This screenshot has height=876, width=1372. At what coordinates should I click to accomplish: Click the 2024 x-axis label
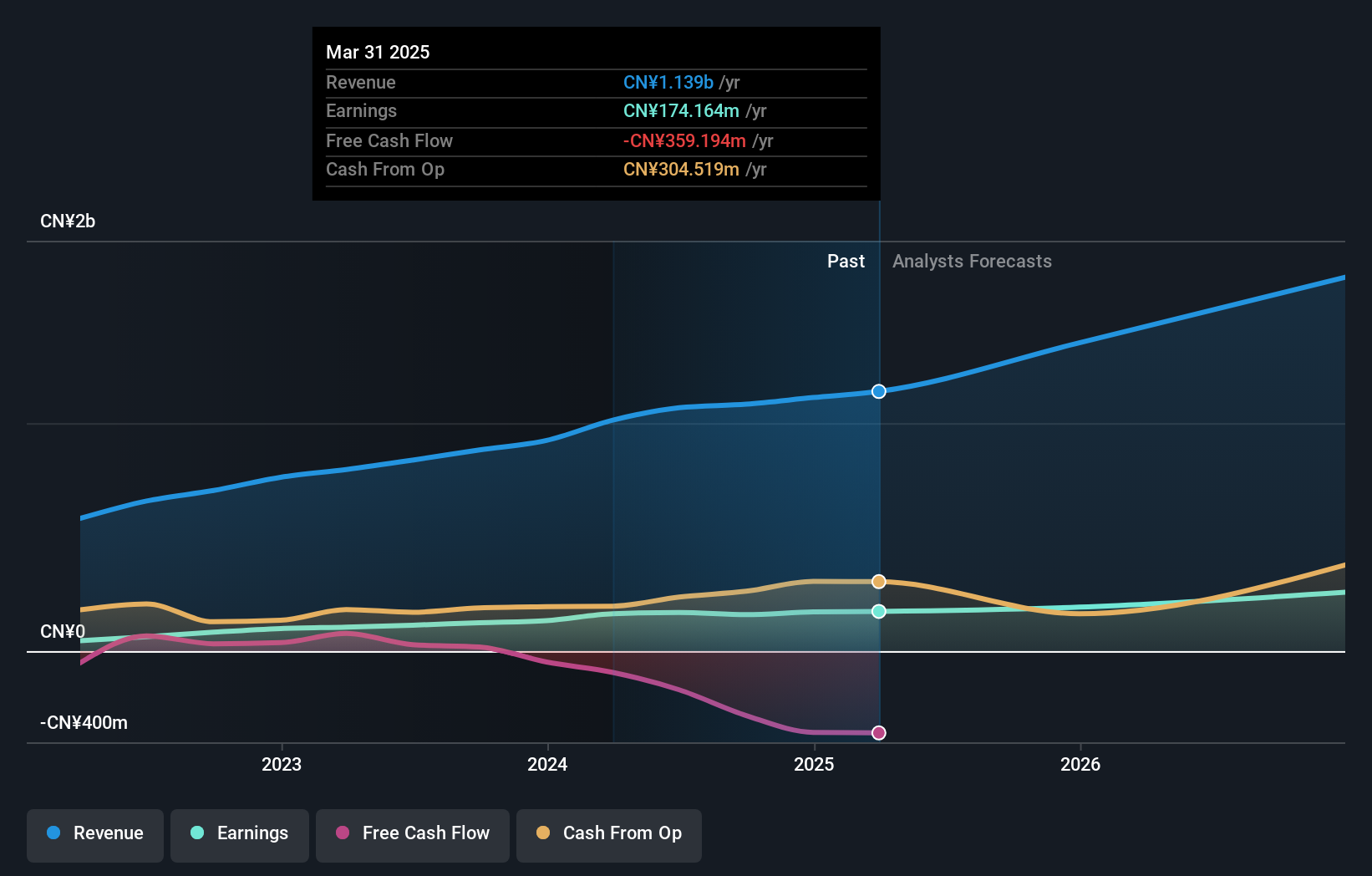click(547, 764)
